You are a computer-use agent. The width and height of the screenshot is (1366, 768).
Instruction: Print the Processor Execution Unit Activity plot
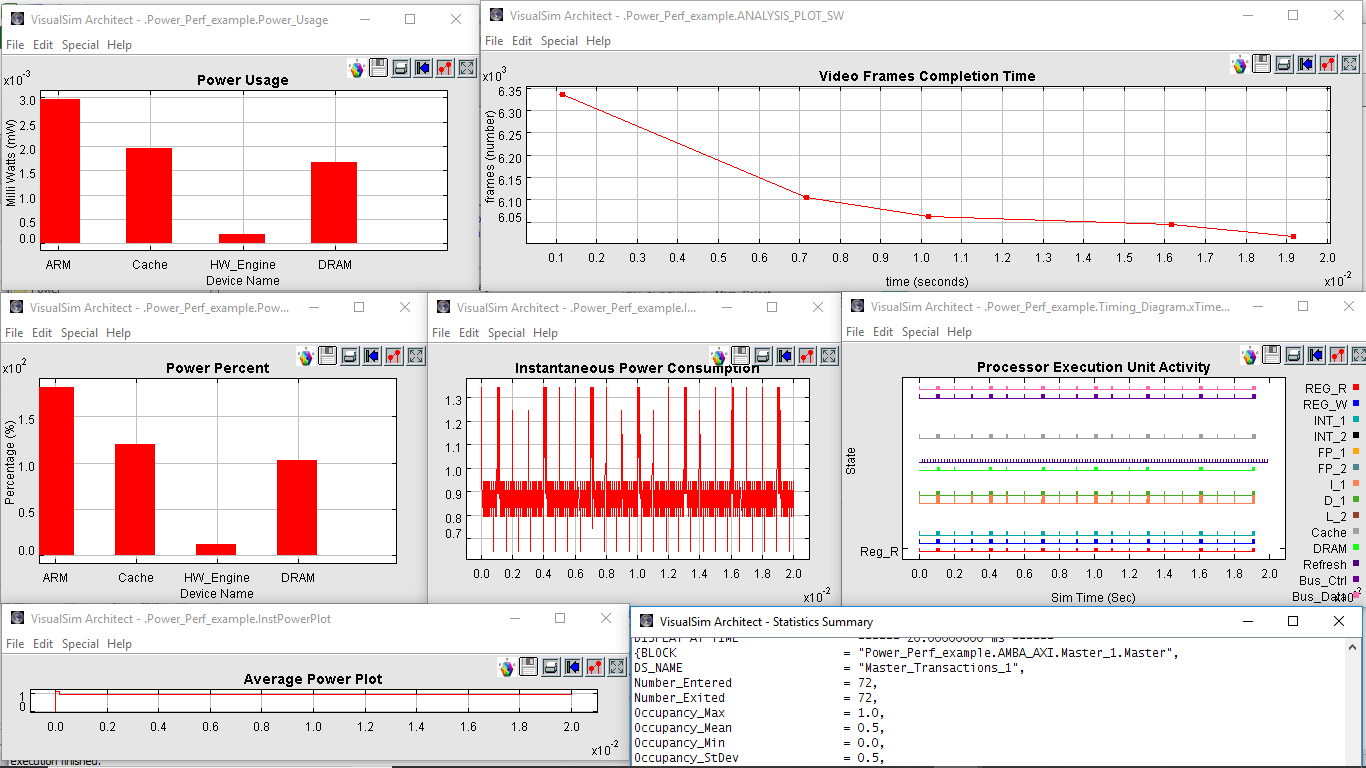(1293, 355)
